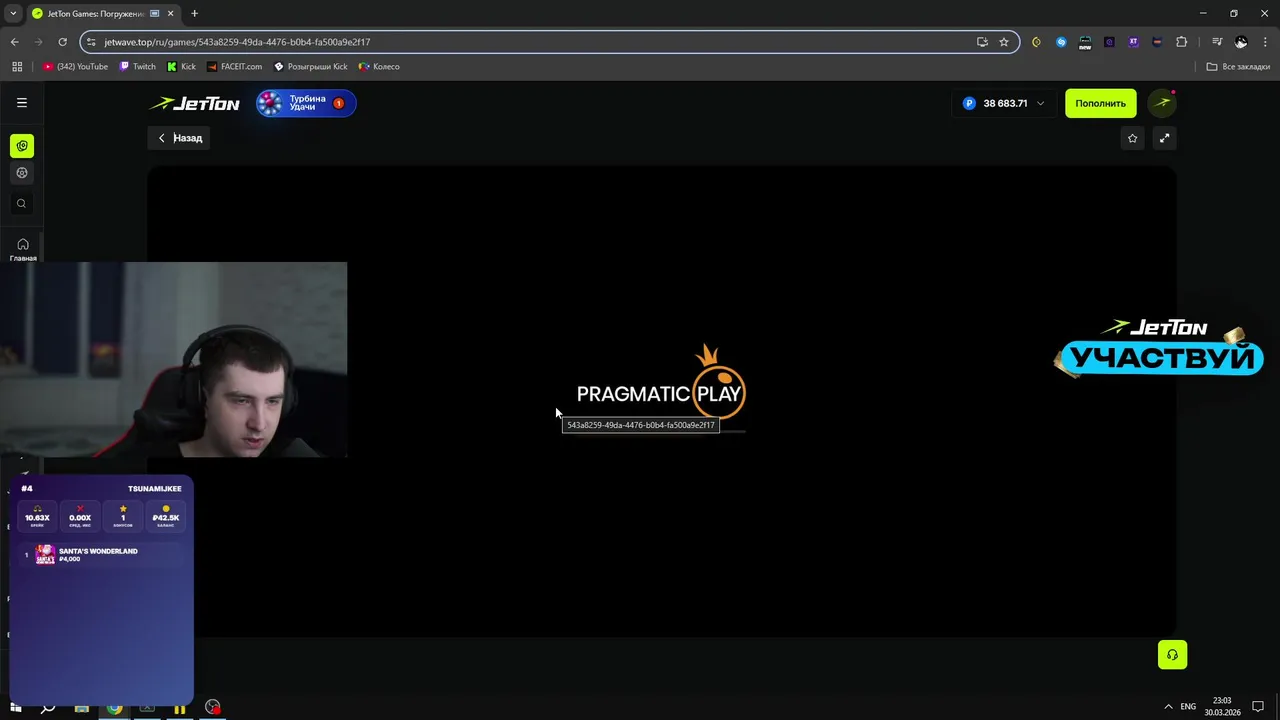The image size is (1280, 720).
Task: Open the JetTon profile avatar icon
Action: [1161, 103]
